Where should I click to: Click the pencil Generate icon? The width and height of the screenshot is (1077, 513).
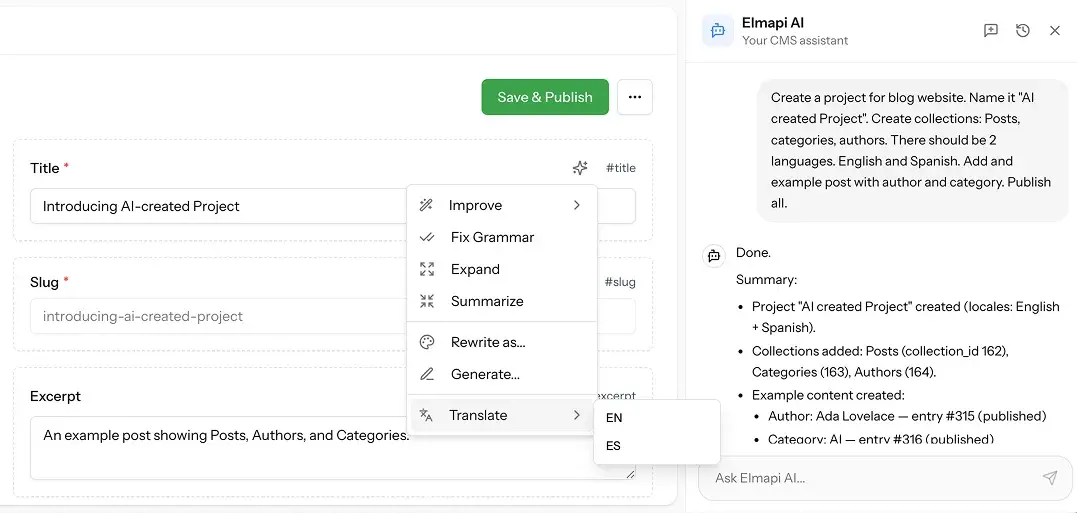(x=427, y=374)
